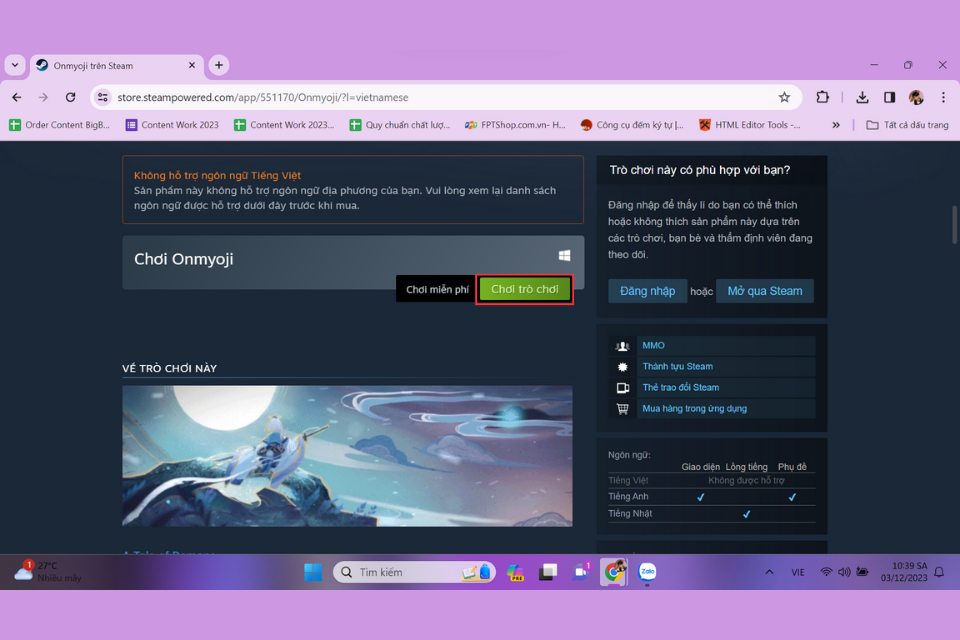Open a new browser tab
Screen dimensions: 960x640
pyautogui.click(x=219, y=65)
